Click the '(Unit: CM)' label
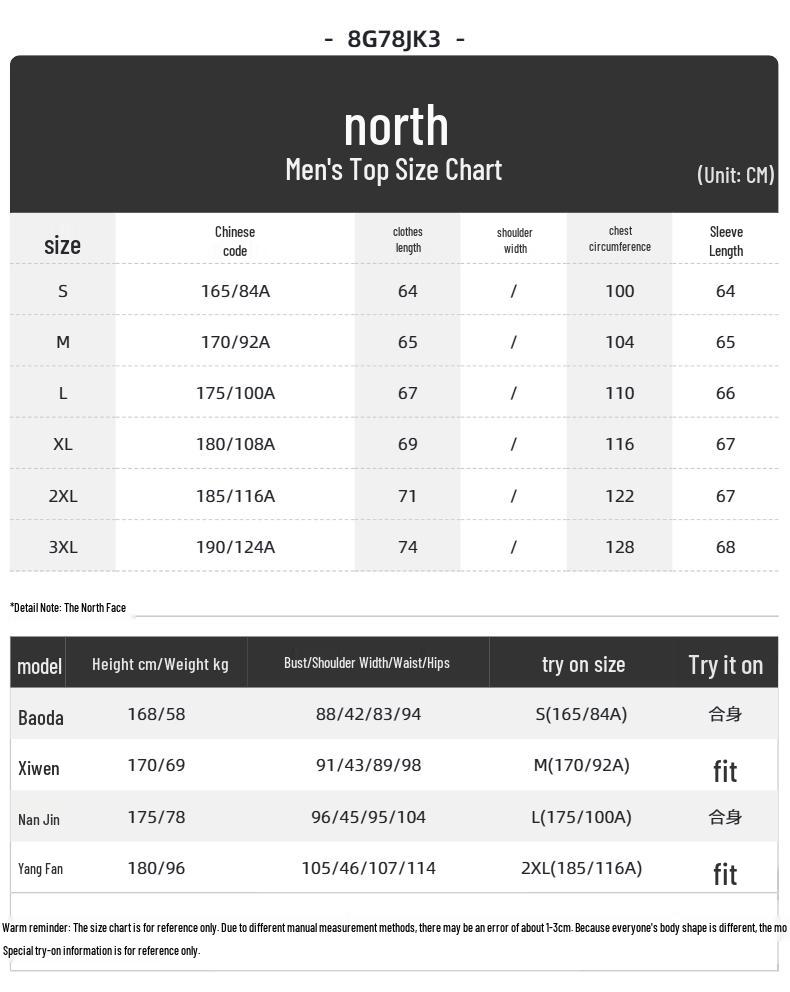The height and width of the screenshot is (992, 790). 736,175
